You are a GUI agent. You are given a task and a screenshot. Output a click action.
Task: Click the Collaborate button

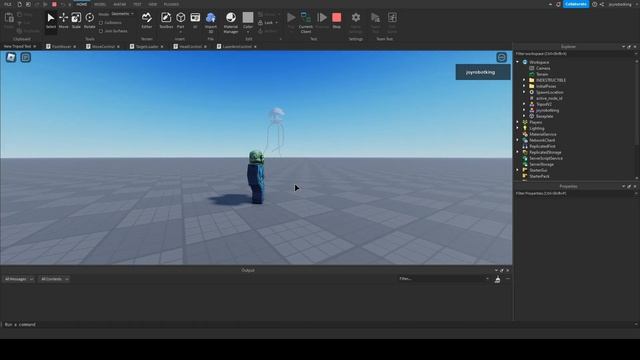click(576, 4)
